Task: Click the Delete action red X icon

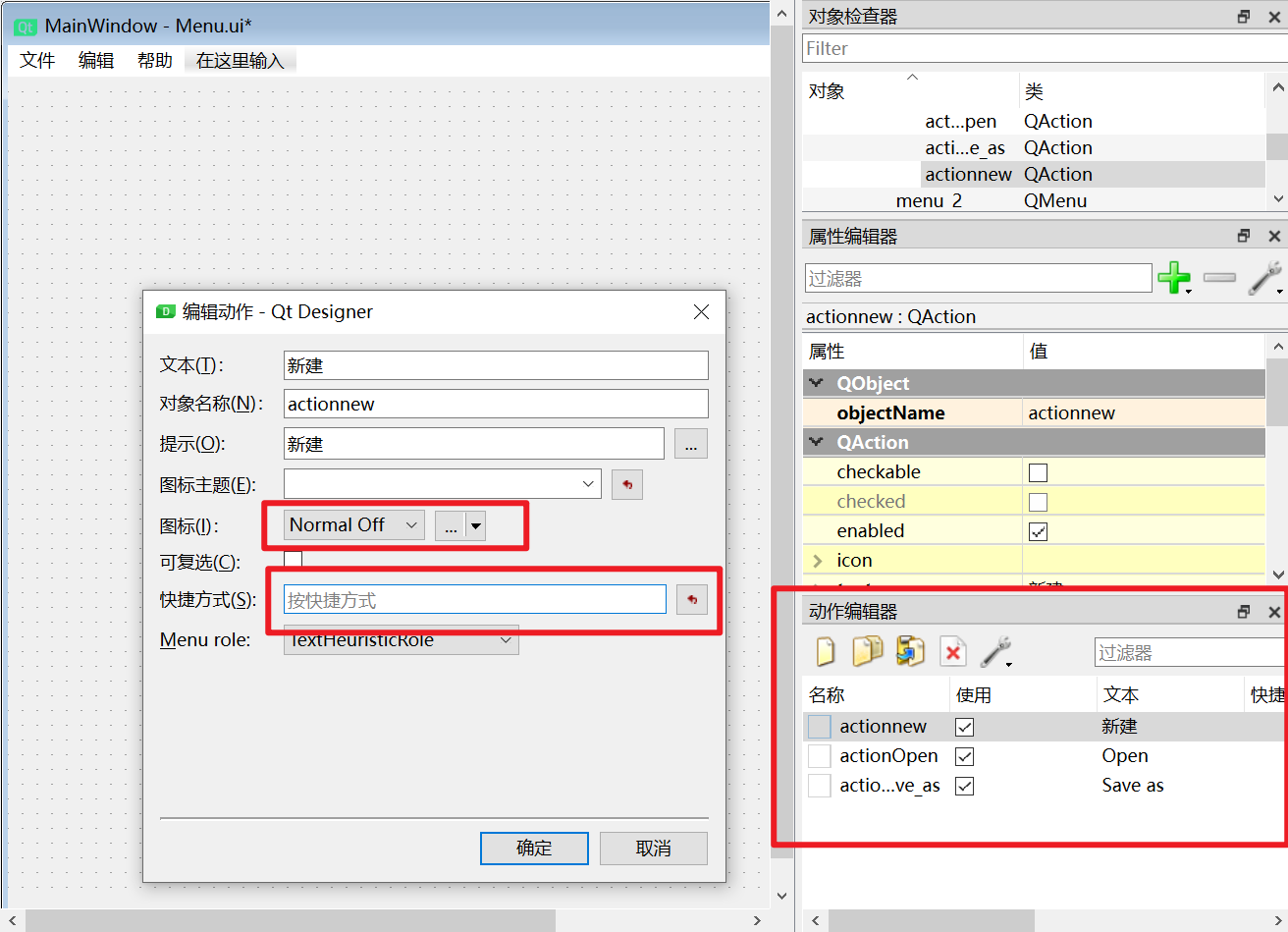Action: click(952, 652)
